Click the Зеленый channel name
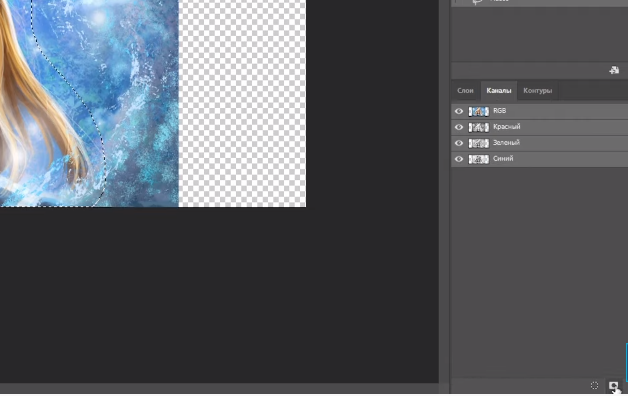This screenshot has height=396, width=628. tap(506, 143)
